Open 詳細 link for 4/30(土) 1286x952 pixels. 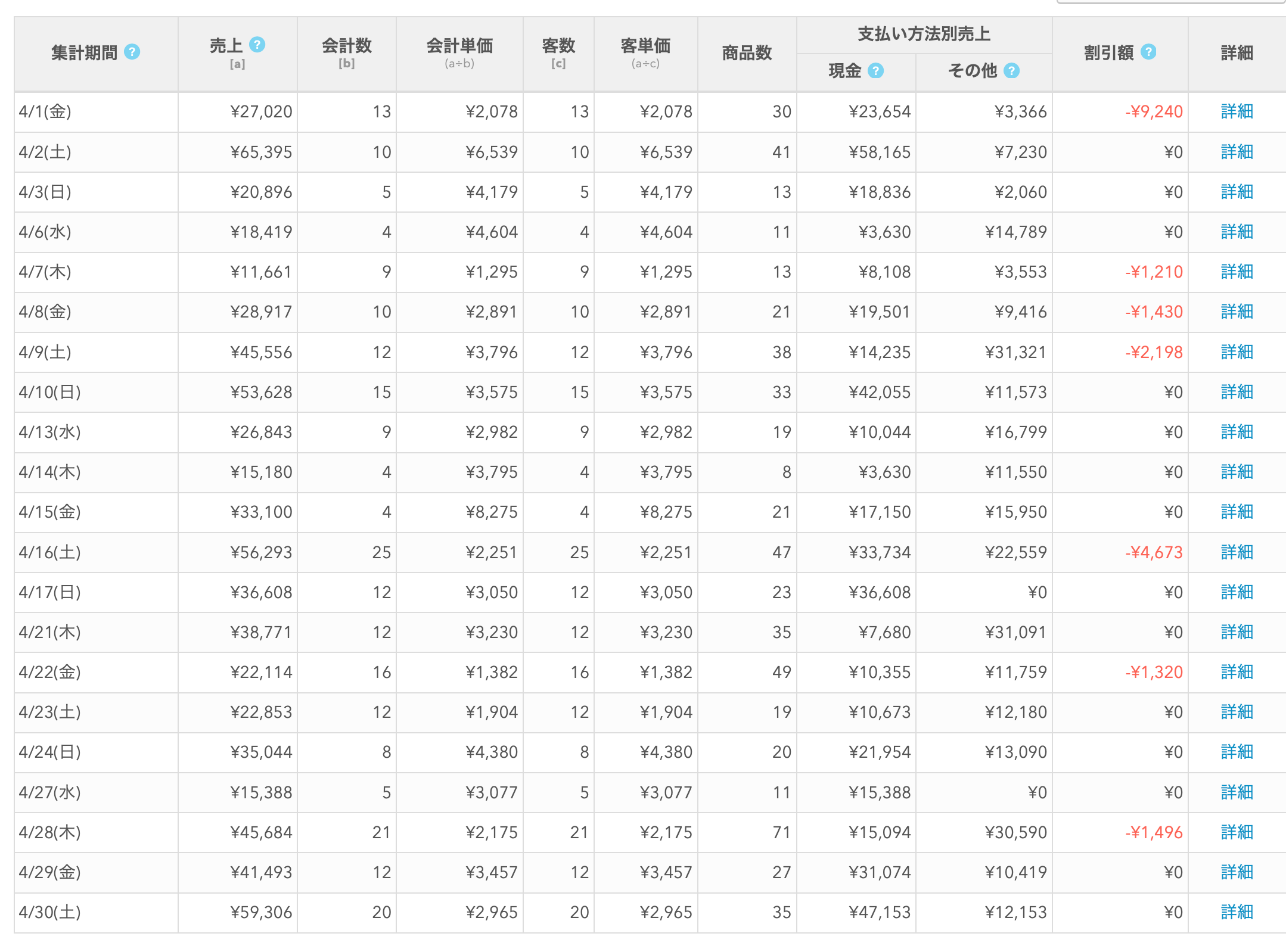point(1237,912)
